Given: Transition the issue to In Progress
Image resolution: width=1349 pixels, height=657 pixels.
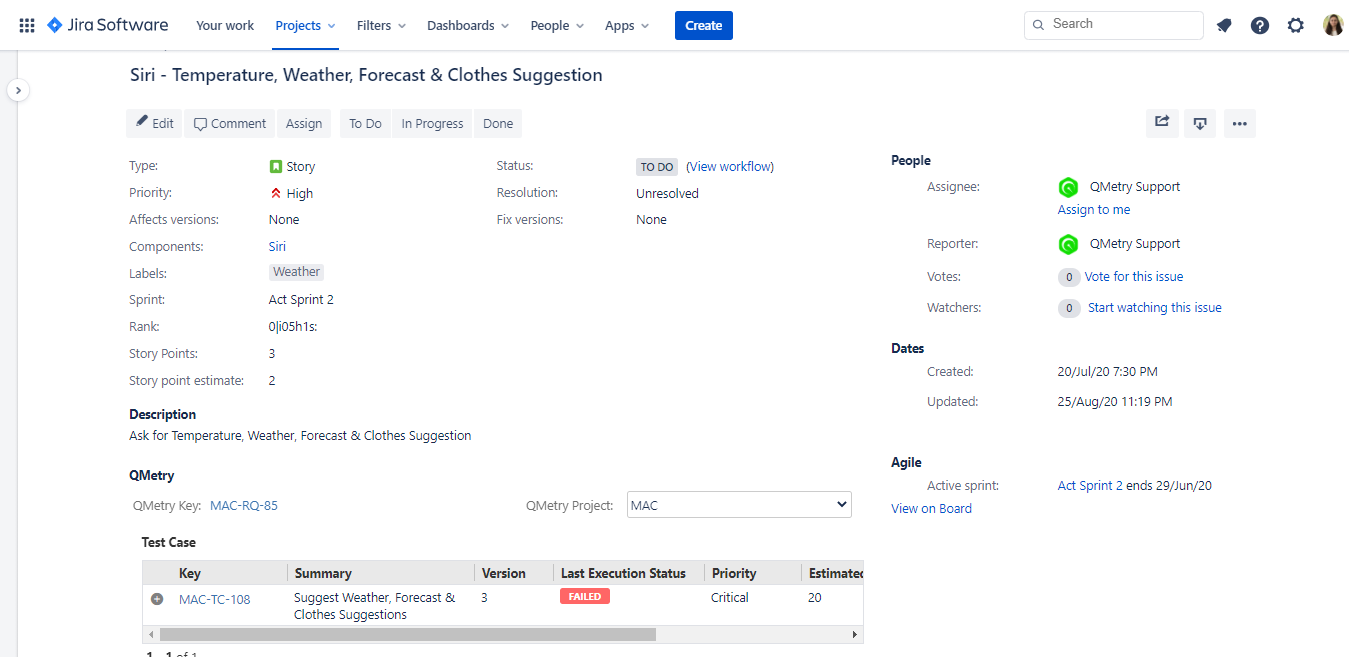Looking at the screenshot, I should tap(432, 123).
